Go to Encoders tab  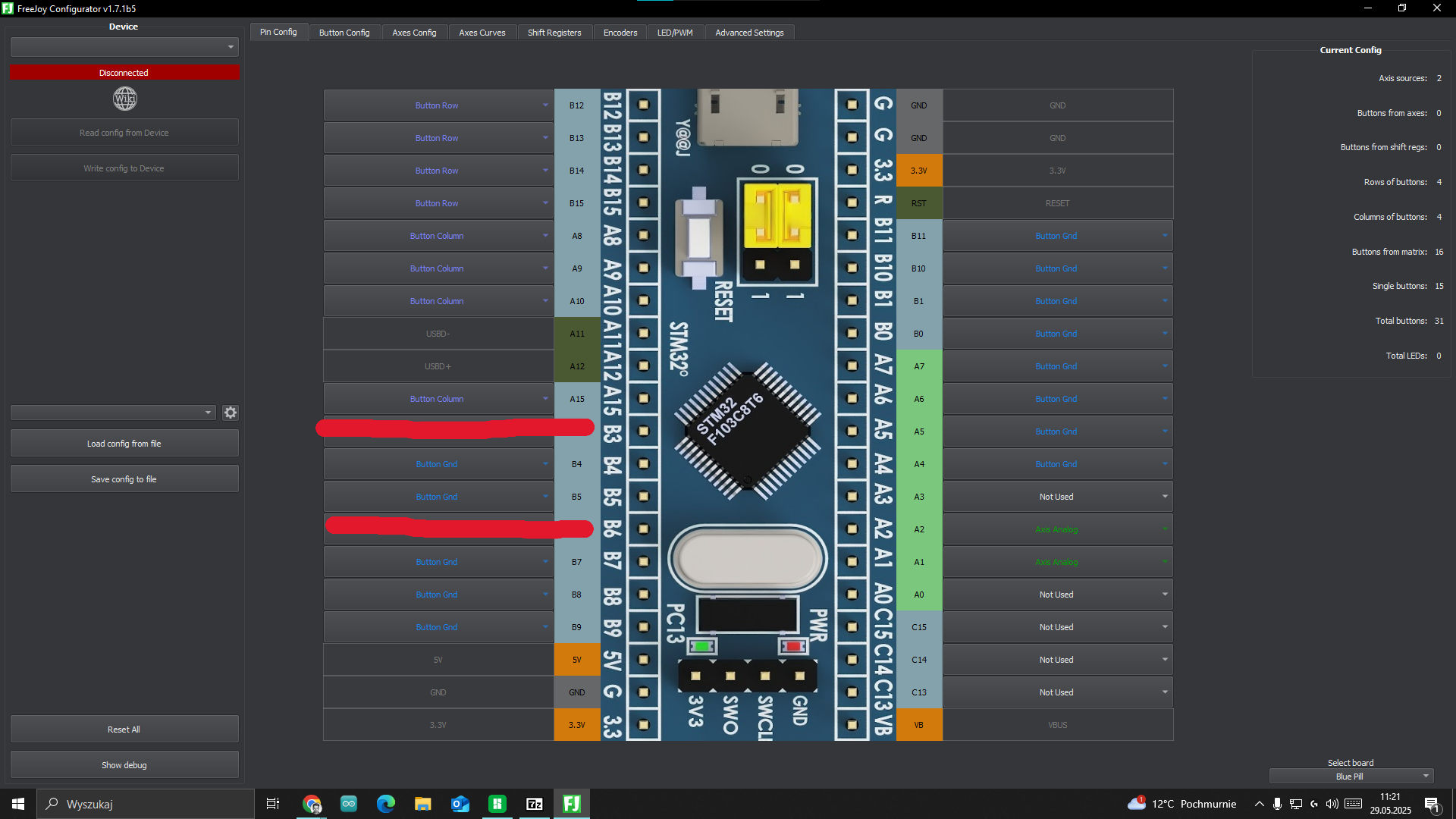pos(620,33)
